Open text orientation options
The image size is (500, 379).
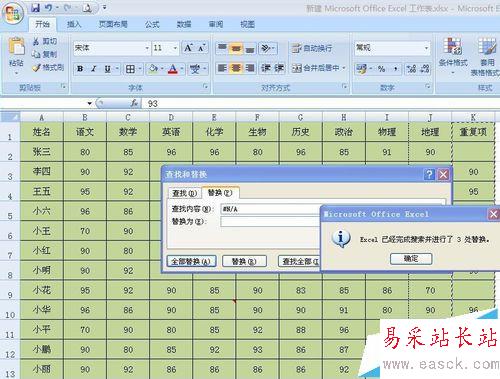pyautogui.click(x=267, y=49)
